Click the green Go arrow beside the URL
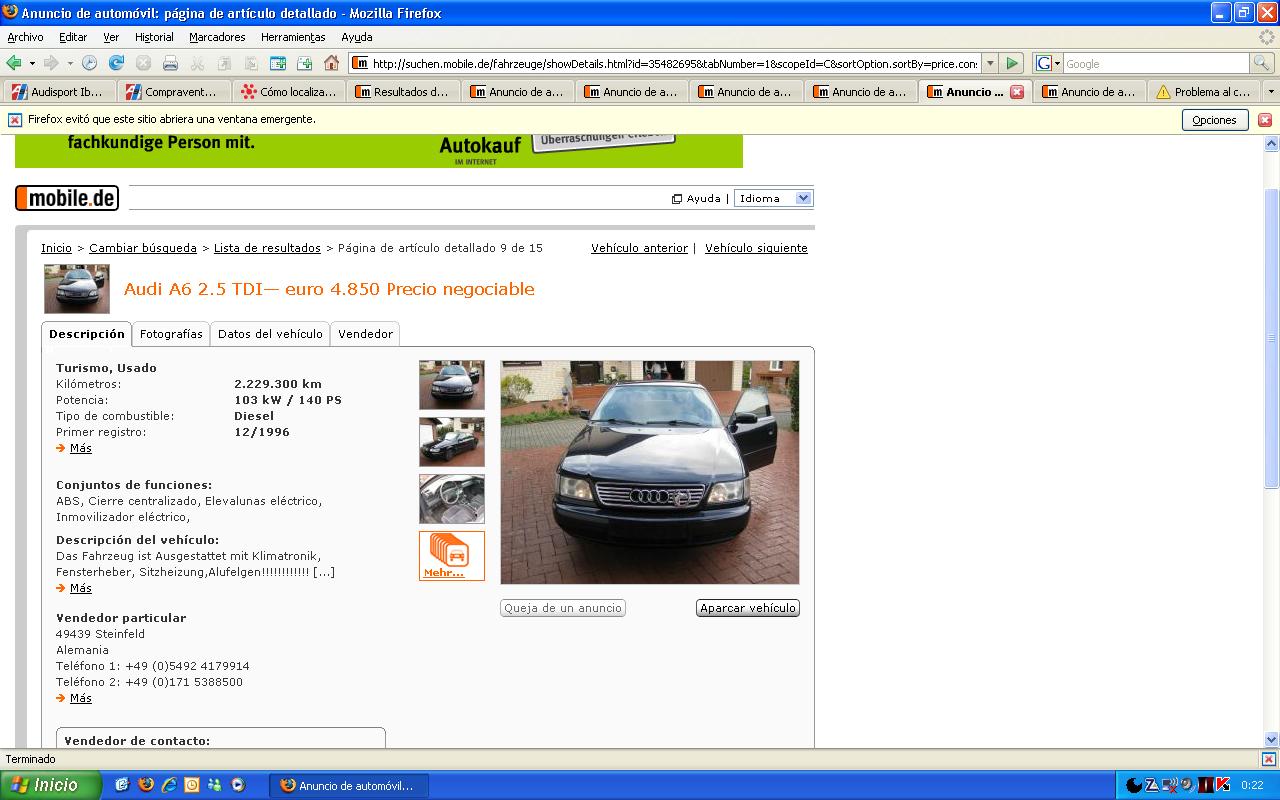 [1012, 63]
